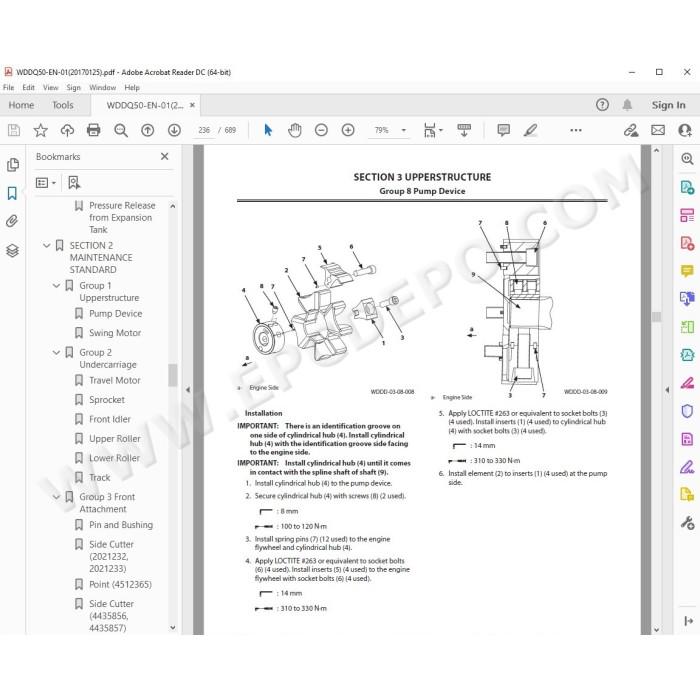The height and width of the screenshot is (700, 700).
Task: Expand the right pane toggle arrow icon
Action: click(x=688, y=621)
